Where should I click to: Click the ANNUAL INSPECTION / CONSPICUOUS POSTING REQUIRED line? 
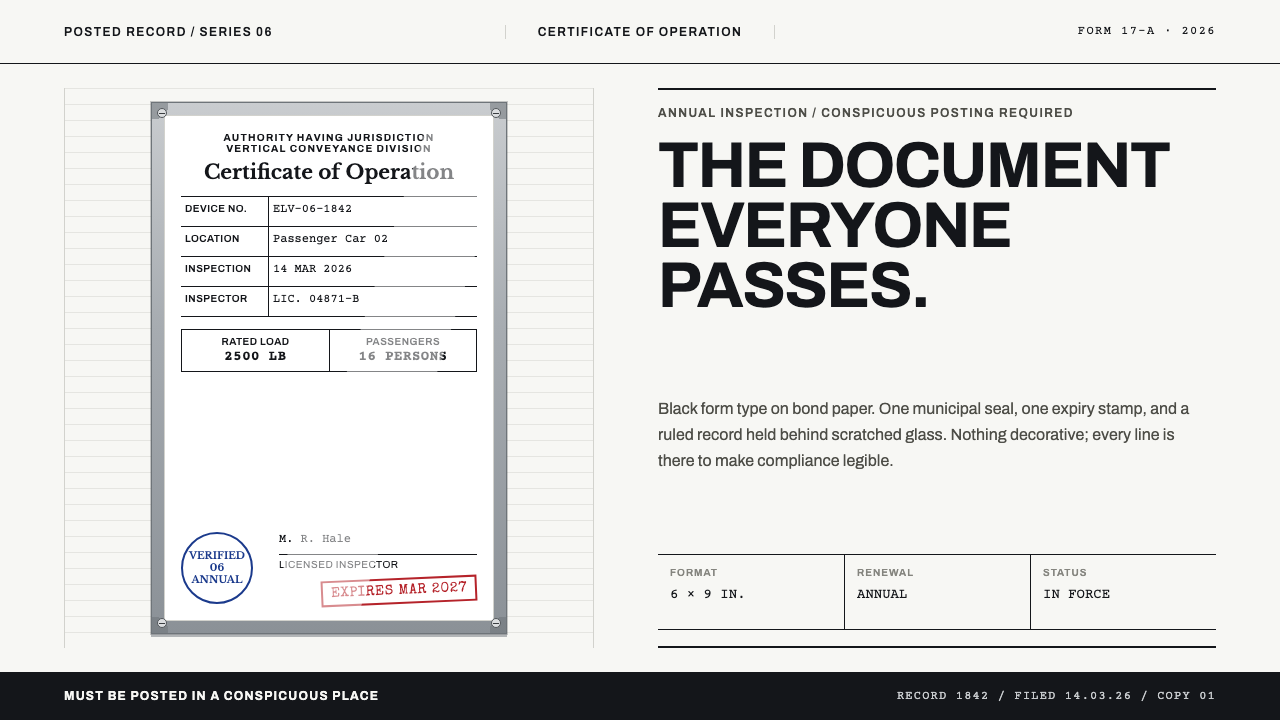tap(865, 113)
